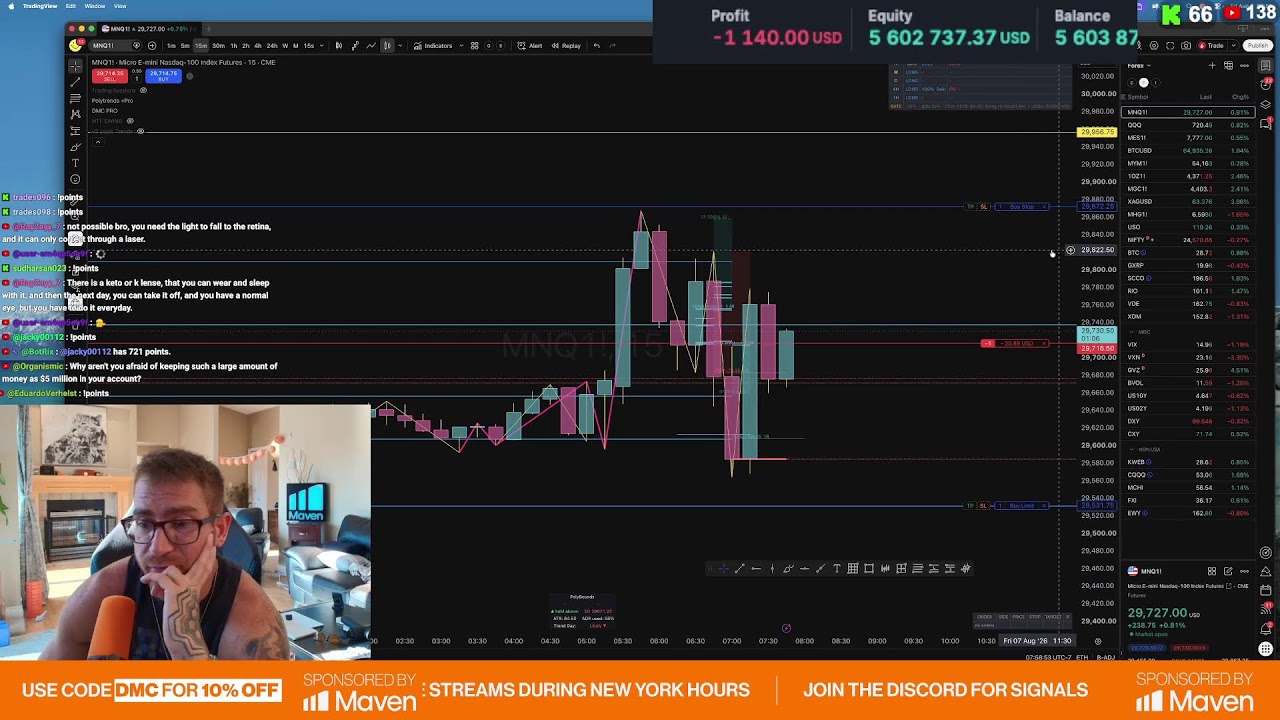Screen dimensions: 1280x720
Task: Toggle visibility of v2 Logic Trends indicator
Action: pyautogui.click(x=141, y=131)
